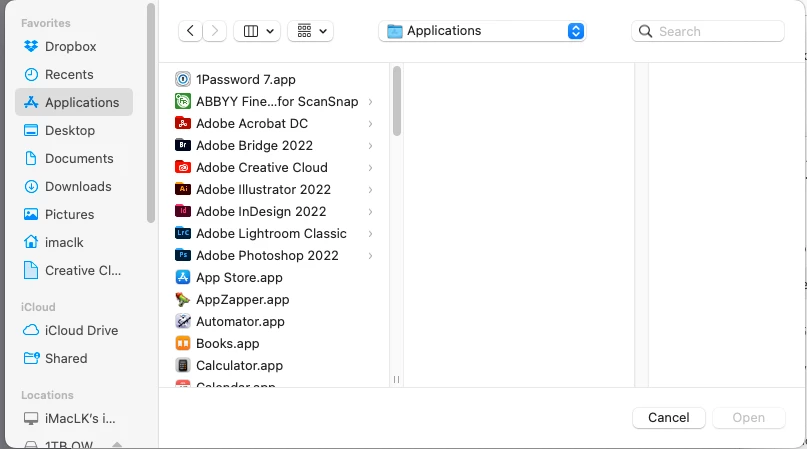The image size is (807, 449).
Task: Open the Creative Cl... sidebar item
Action: click(74, 270)
